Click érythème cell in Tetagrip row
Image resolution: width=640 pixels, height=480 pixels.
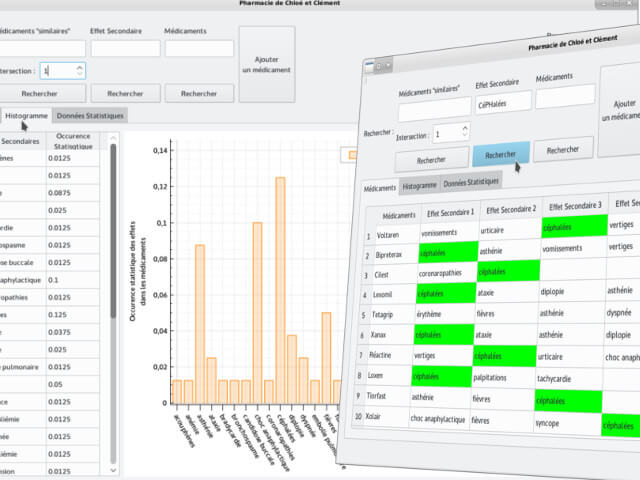tap(444, 314)
